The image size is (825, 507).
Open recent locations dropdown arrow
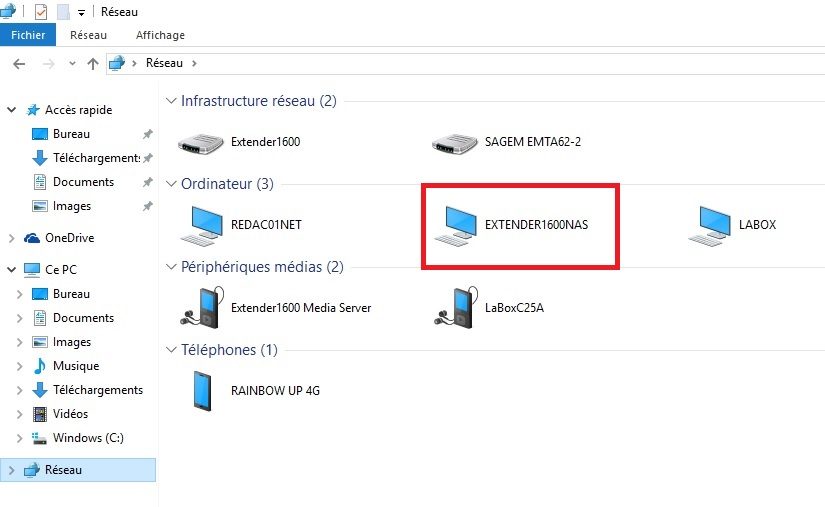coord(72,64)
